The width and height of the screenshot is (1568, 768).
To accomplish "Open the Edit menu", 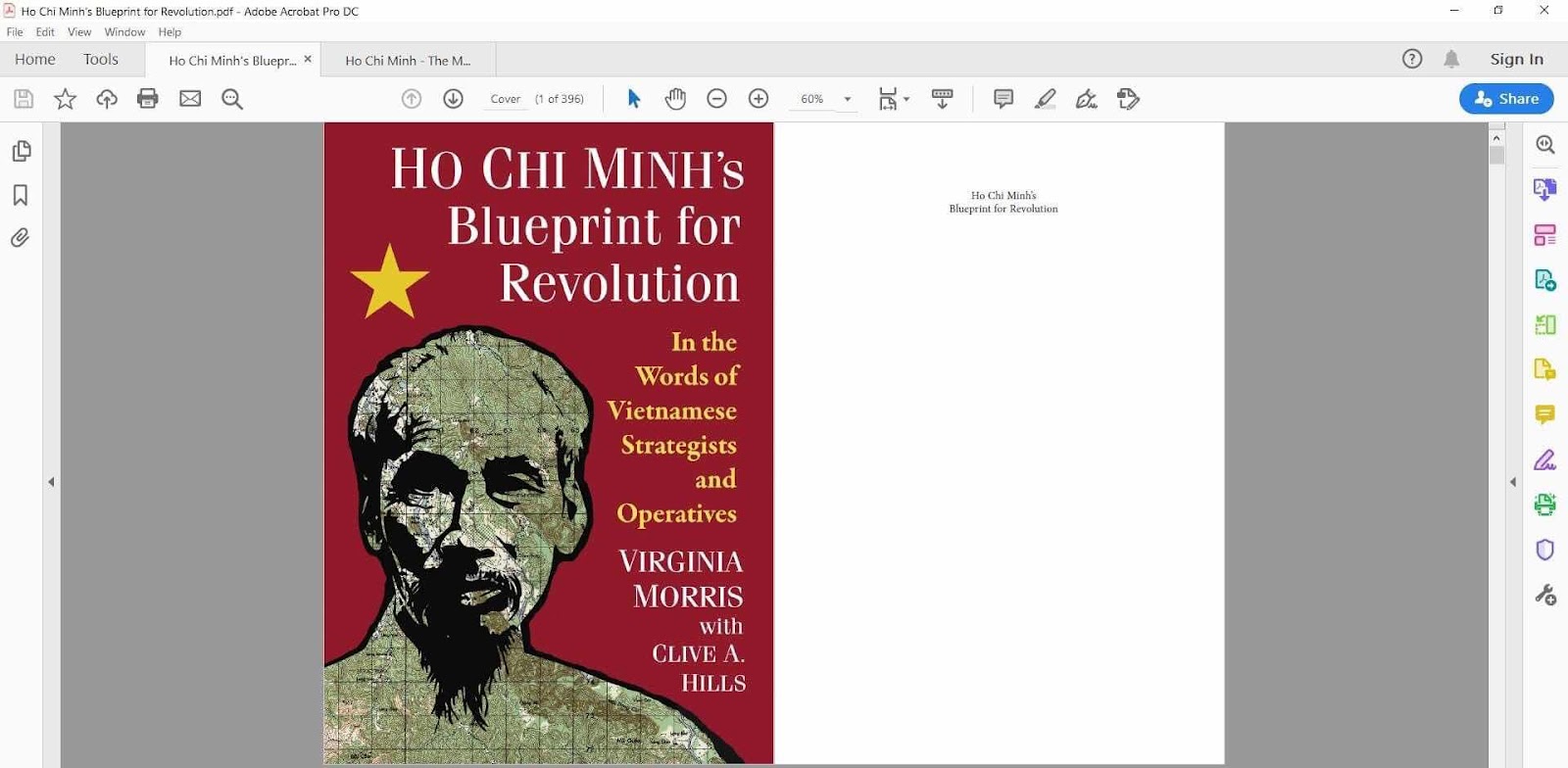I will [x=45, y=32].
